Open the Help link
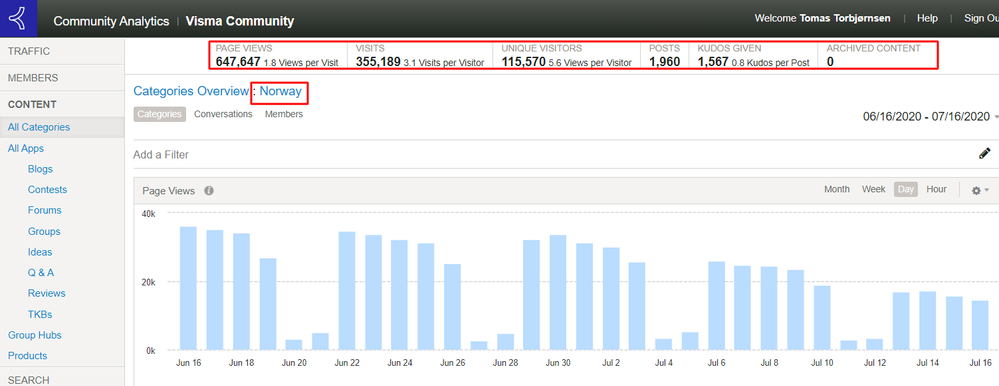 [x=927, y=18]
